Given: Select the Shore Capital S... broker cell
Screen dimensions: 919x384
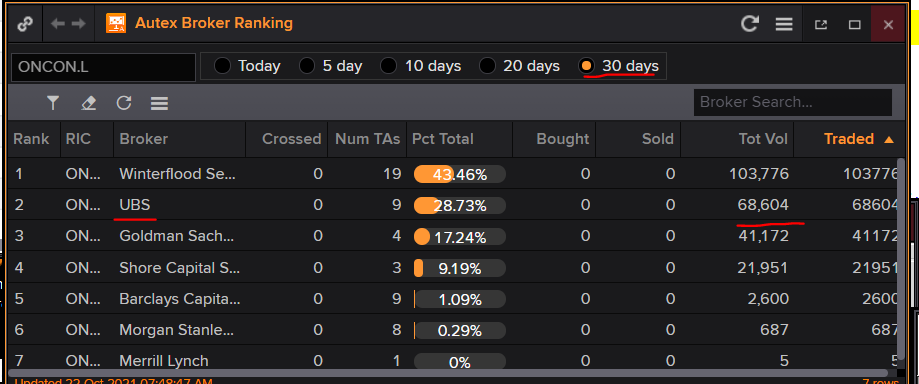Looking at the screenshot, I should click(179, 268).
